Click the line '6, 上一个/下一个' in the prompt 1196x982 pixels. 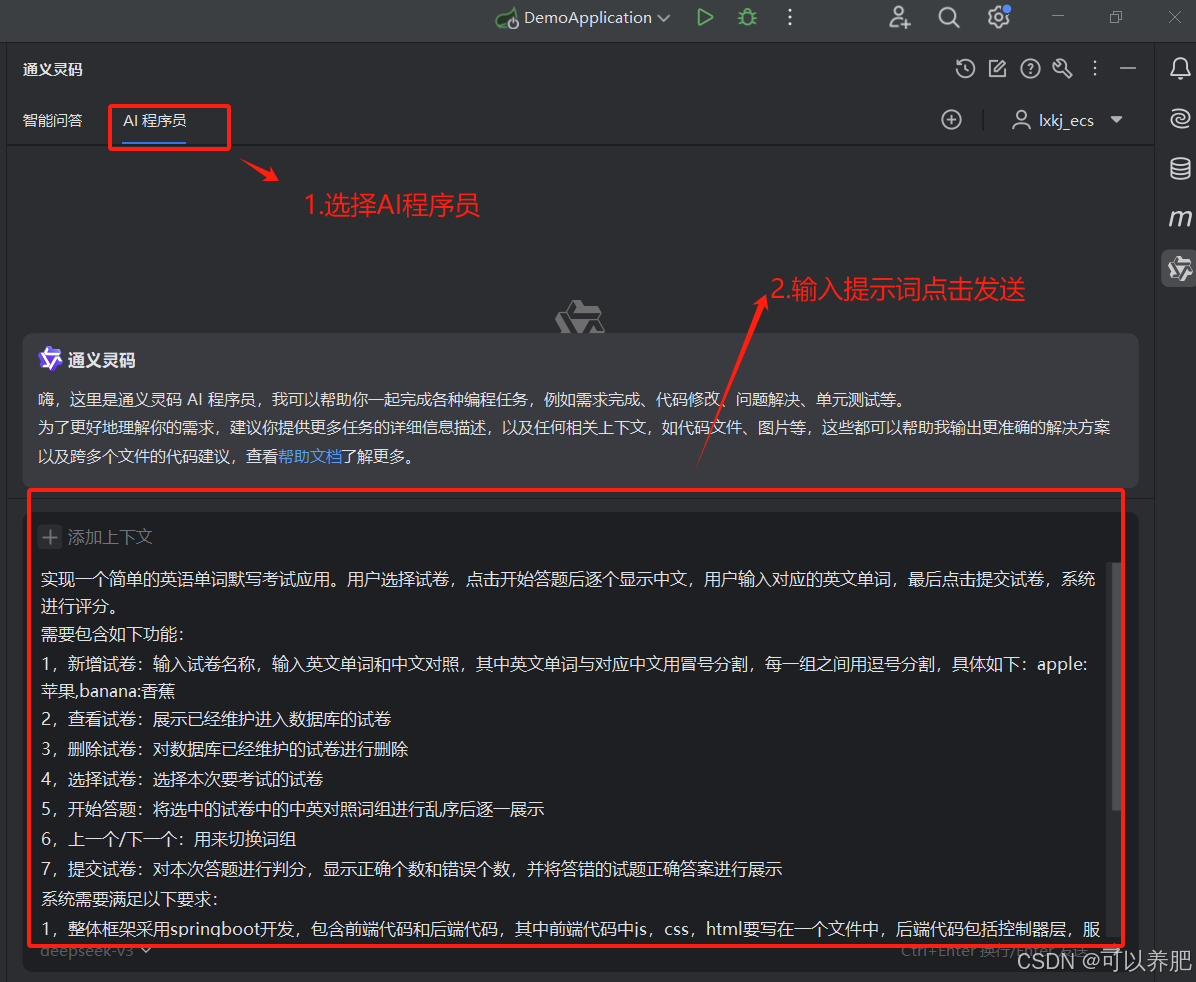pos(169,839)
